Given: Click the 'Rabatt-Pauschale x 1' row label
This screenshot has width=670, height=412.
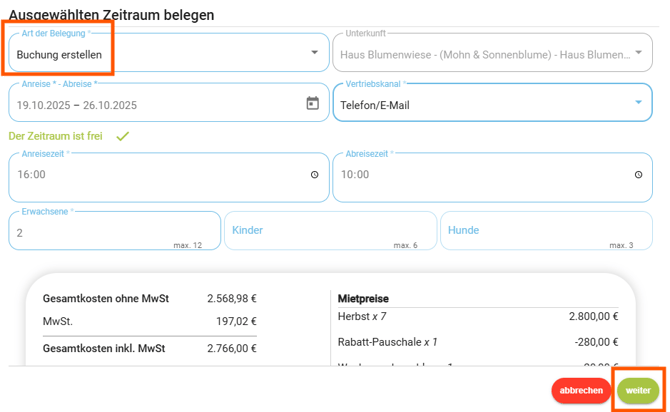Looking at the screenshot, I should pyautogui.click(x=388, y=342).
